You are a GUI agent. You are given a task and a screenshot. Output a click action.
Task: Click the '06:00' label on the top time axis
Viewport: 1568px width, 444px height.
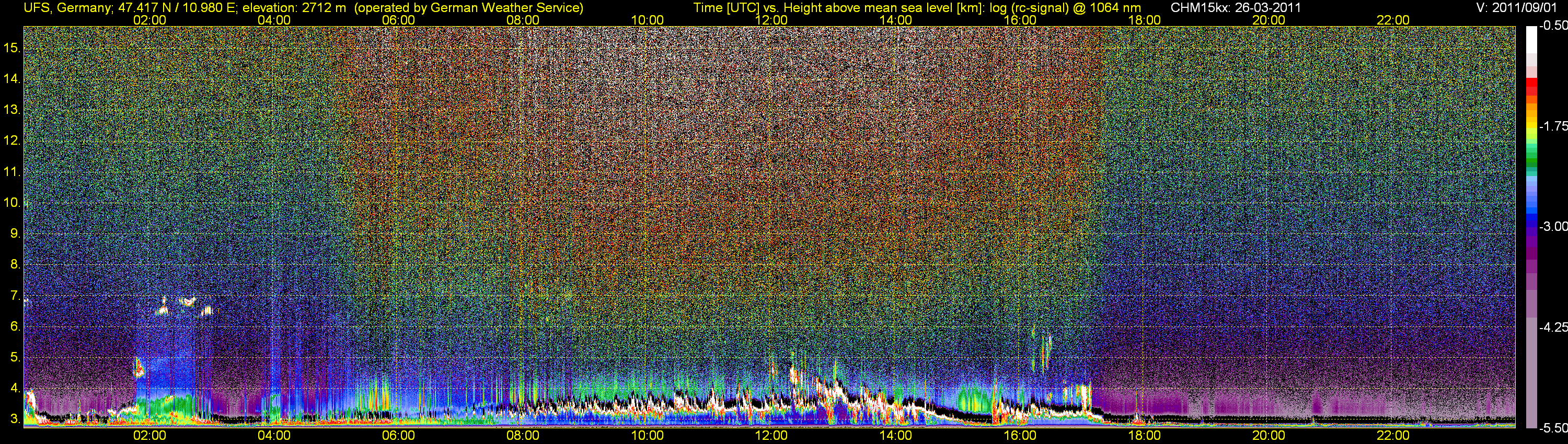pyautogui.click(x=398, y=20)
